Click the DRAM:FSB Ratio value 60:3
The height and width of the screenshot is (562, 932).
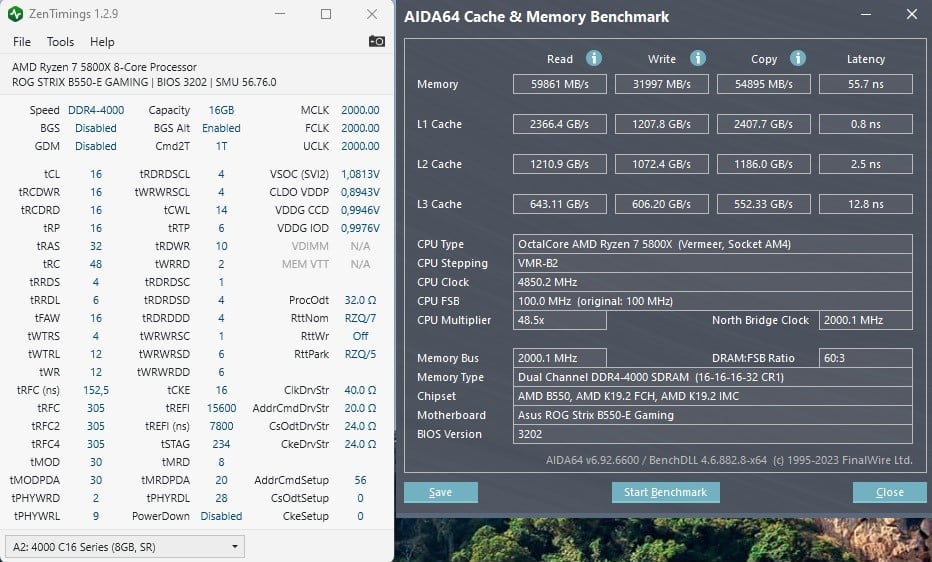[x=865, y=358]
